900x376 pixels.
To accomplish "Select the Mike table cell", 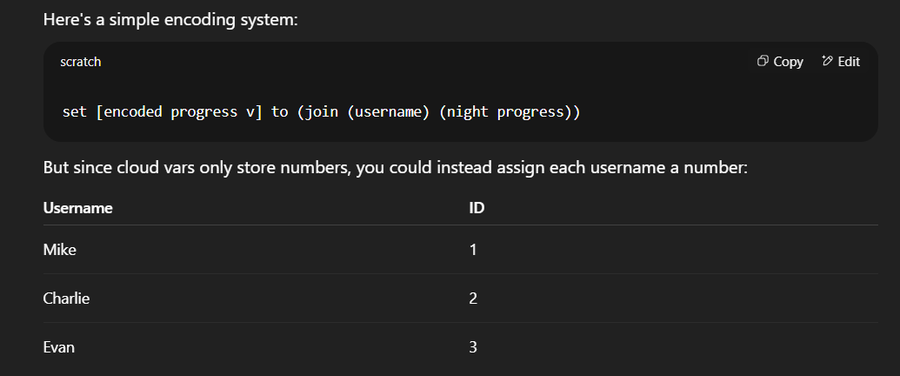I will pyautogui.click(x=60, y=250).
